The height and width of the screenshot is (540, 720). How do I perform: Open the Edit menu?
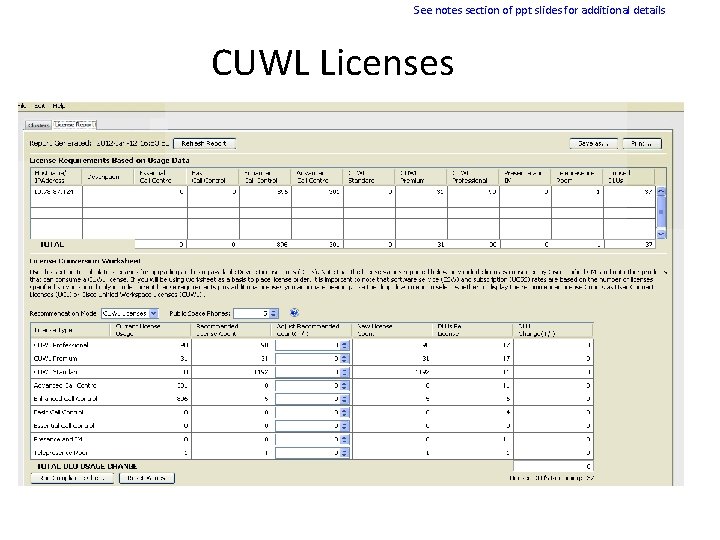click(39, 106)
